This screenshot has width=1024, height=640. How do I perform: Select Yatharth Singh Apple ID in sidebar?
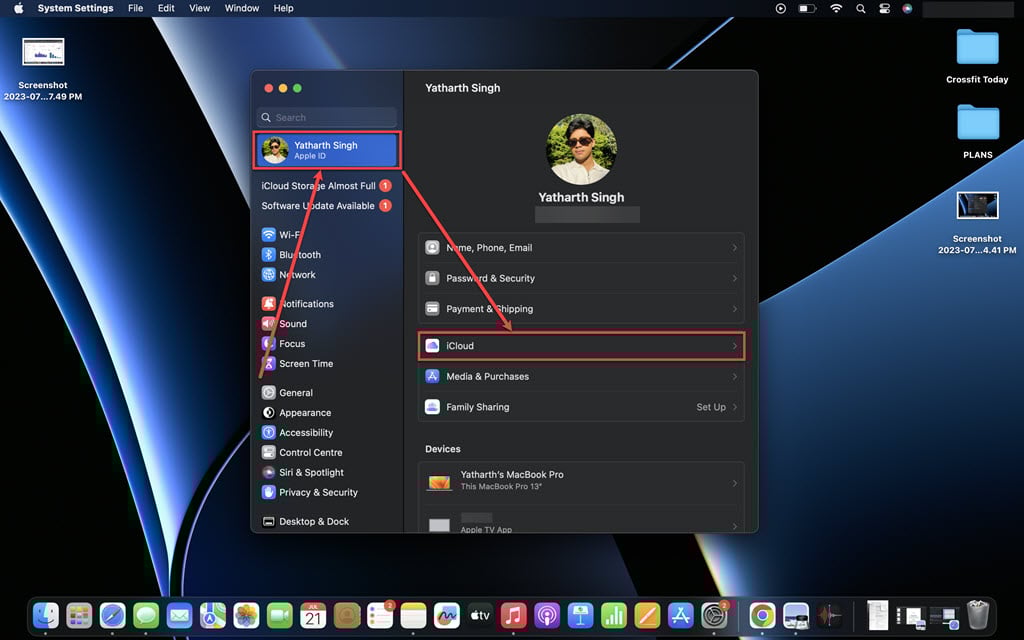tap(327, 150)
